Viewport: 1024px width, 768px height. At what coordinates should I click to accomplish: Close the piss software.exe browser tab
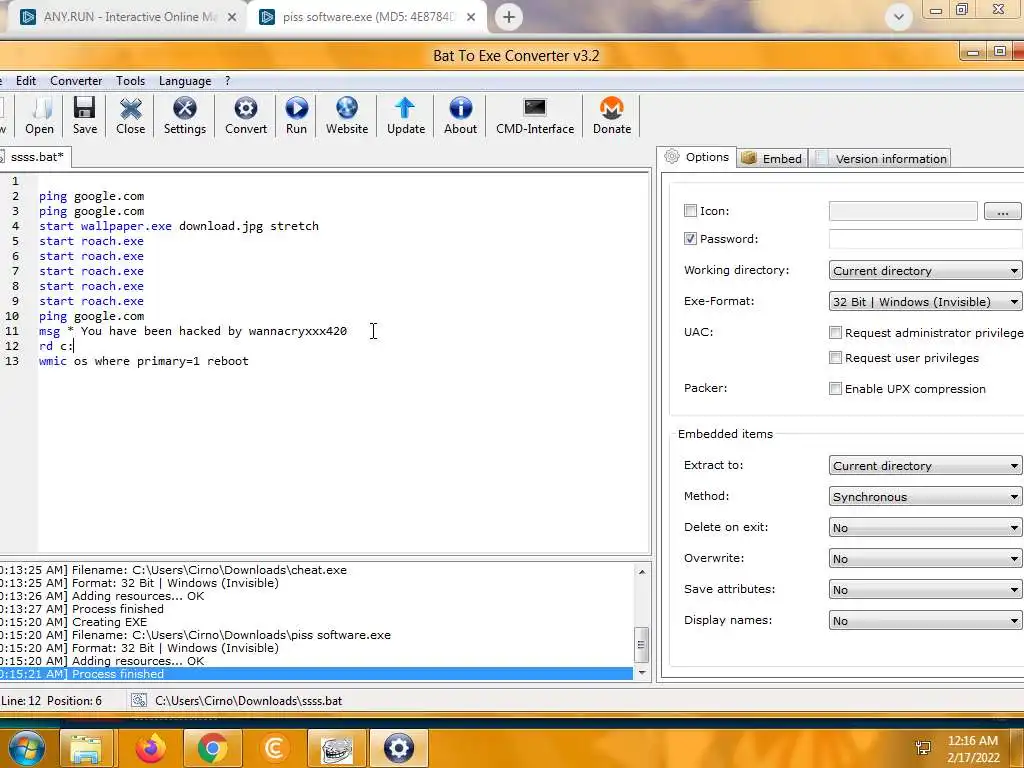(x=471, y=18)
